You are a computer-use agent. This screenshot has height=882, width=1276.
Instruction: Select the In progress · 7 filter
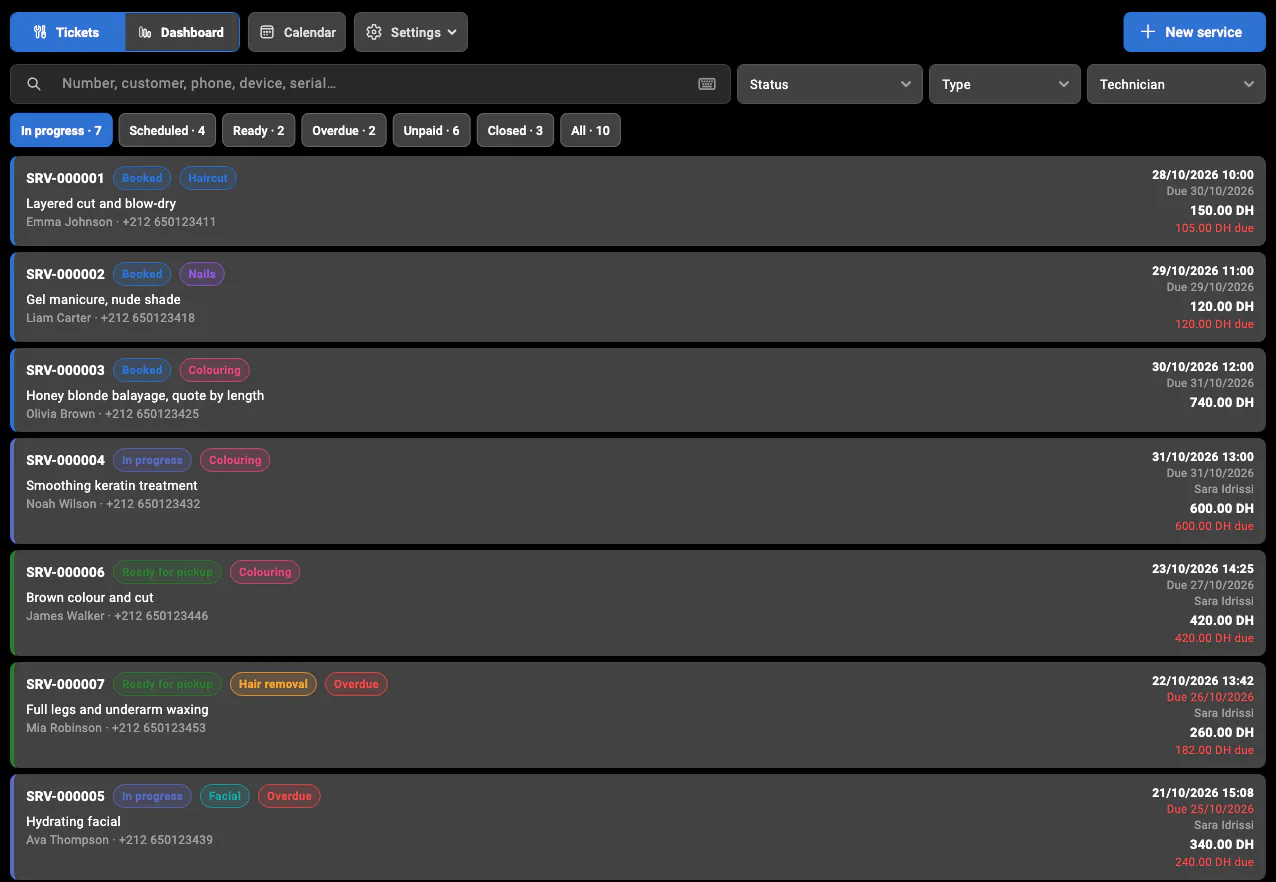coord(61,130)
